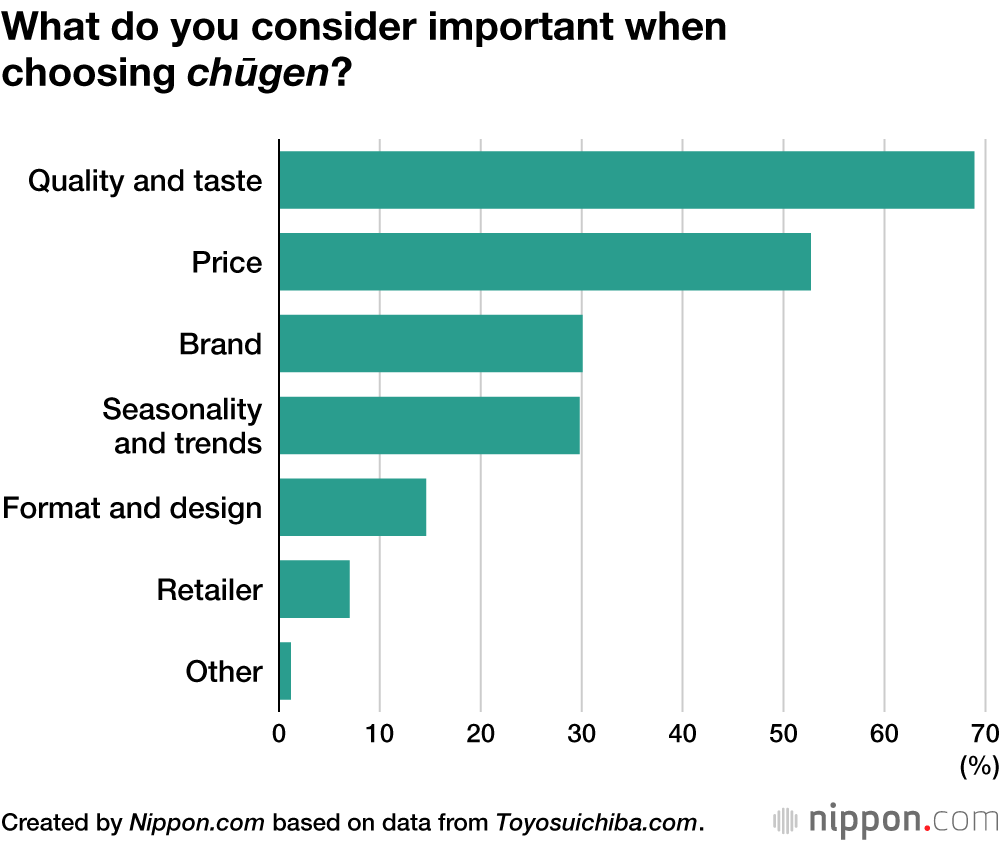Viewport: 1000px width, 842px height.
Task: Click the Format and design label
Action: click(x=132, y=508)
